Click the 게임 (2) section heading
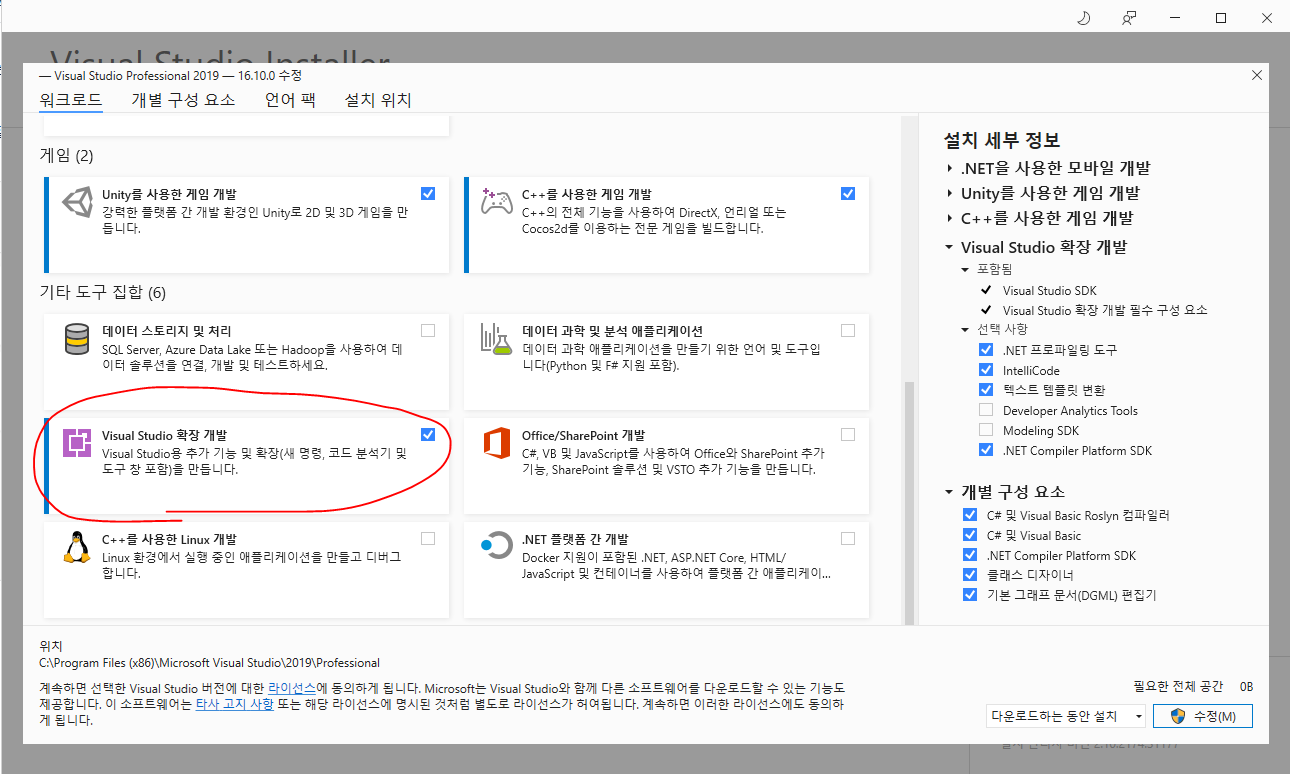Screen dimensions: 1290x774 point(66,156)
